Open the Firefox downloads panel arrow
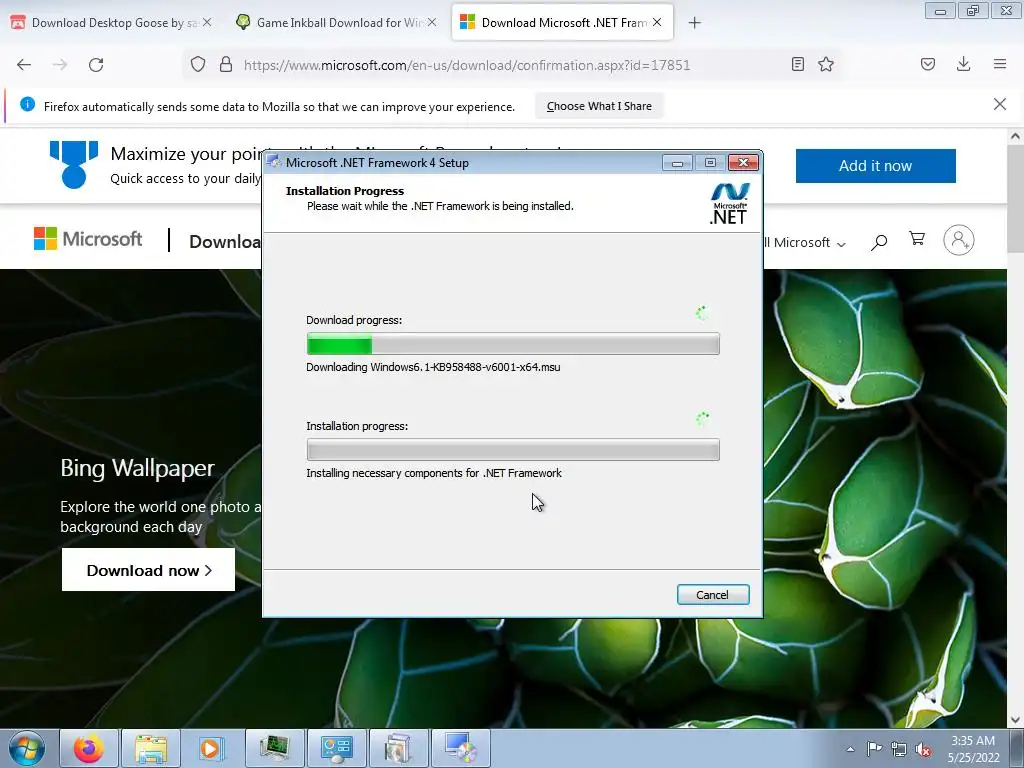1024x768 pixels. tap(963, 64)
